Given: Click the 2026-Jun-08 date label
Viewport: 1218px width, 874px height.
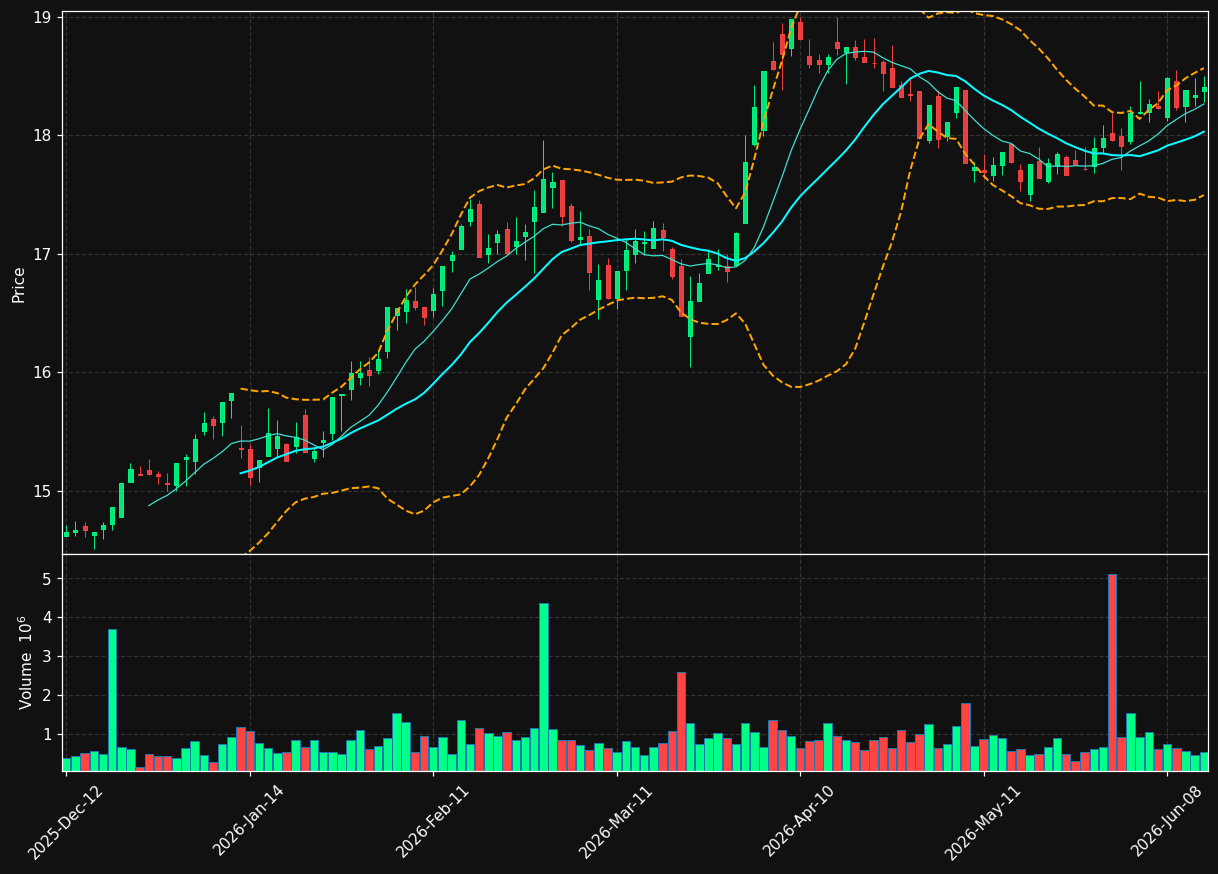Looking at the screenshot, I should tap(1166, 821).
